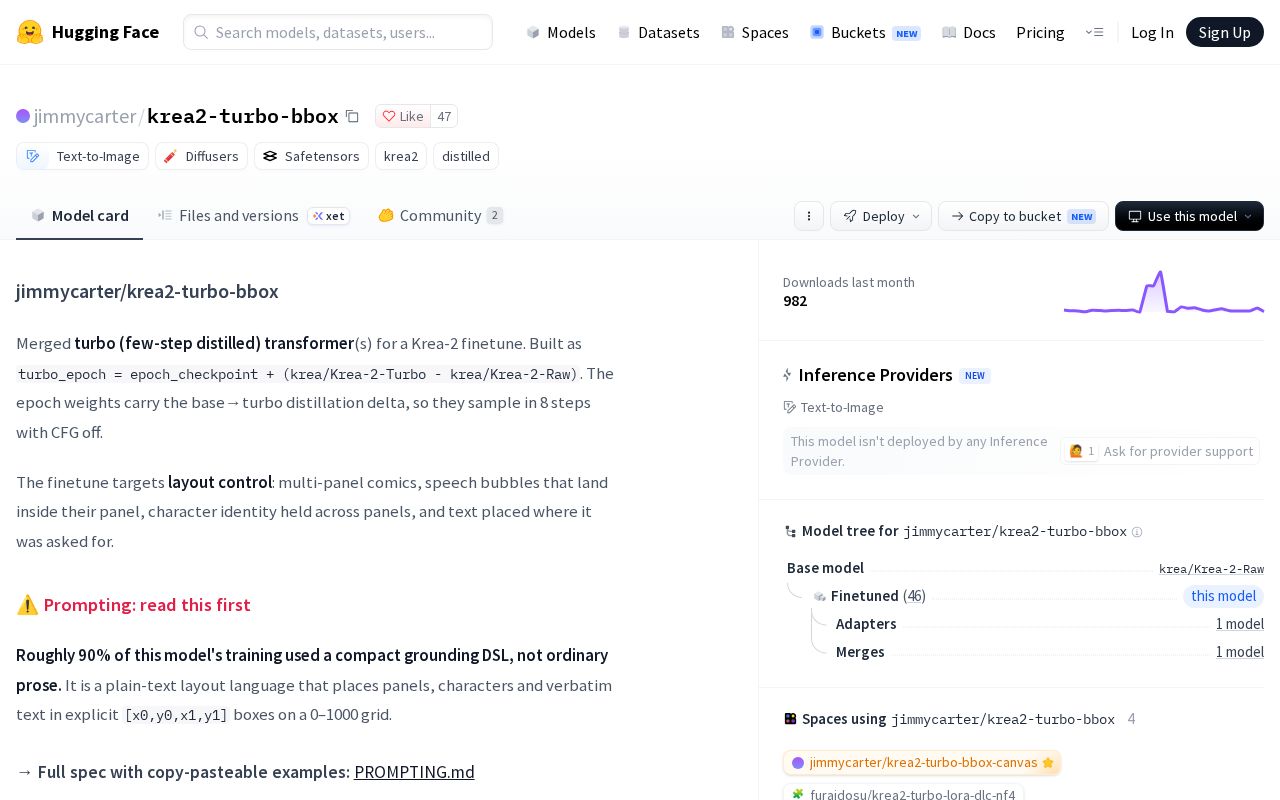Click the model tree info icon

pyautogui.click(x=1137, y=532)
